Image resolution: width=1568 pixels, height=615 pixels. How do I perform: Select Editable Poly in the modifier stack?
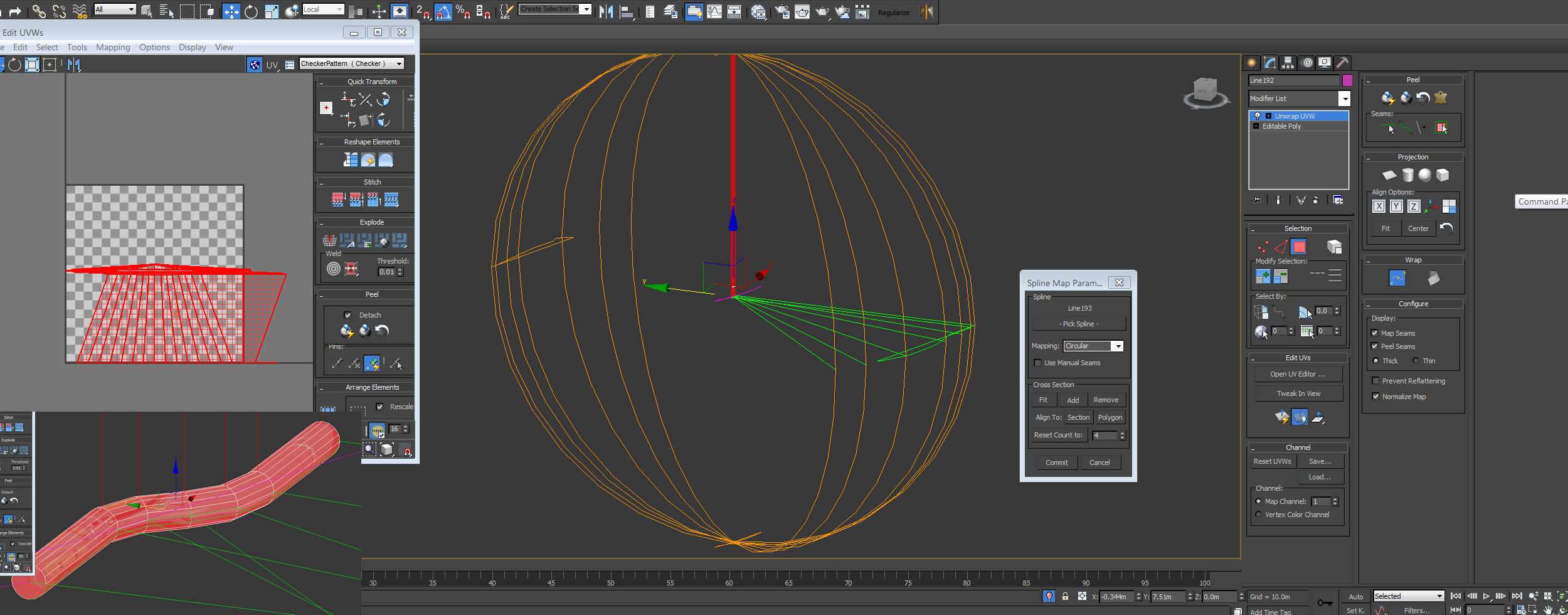[x=1281, y=126]
